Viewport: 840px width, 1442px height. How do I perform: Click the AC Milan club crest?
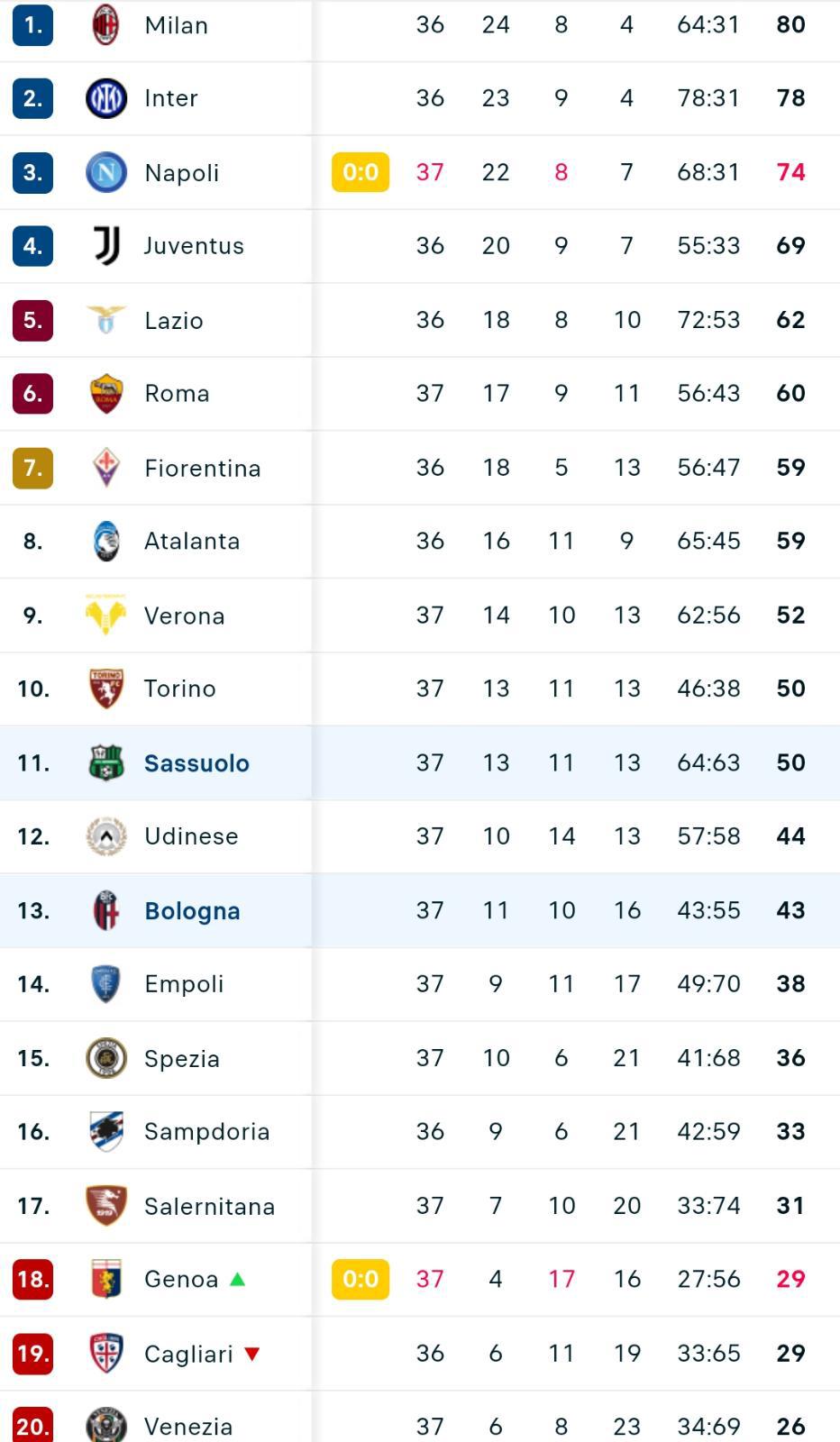106,24
